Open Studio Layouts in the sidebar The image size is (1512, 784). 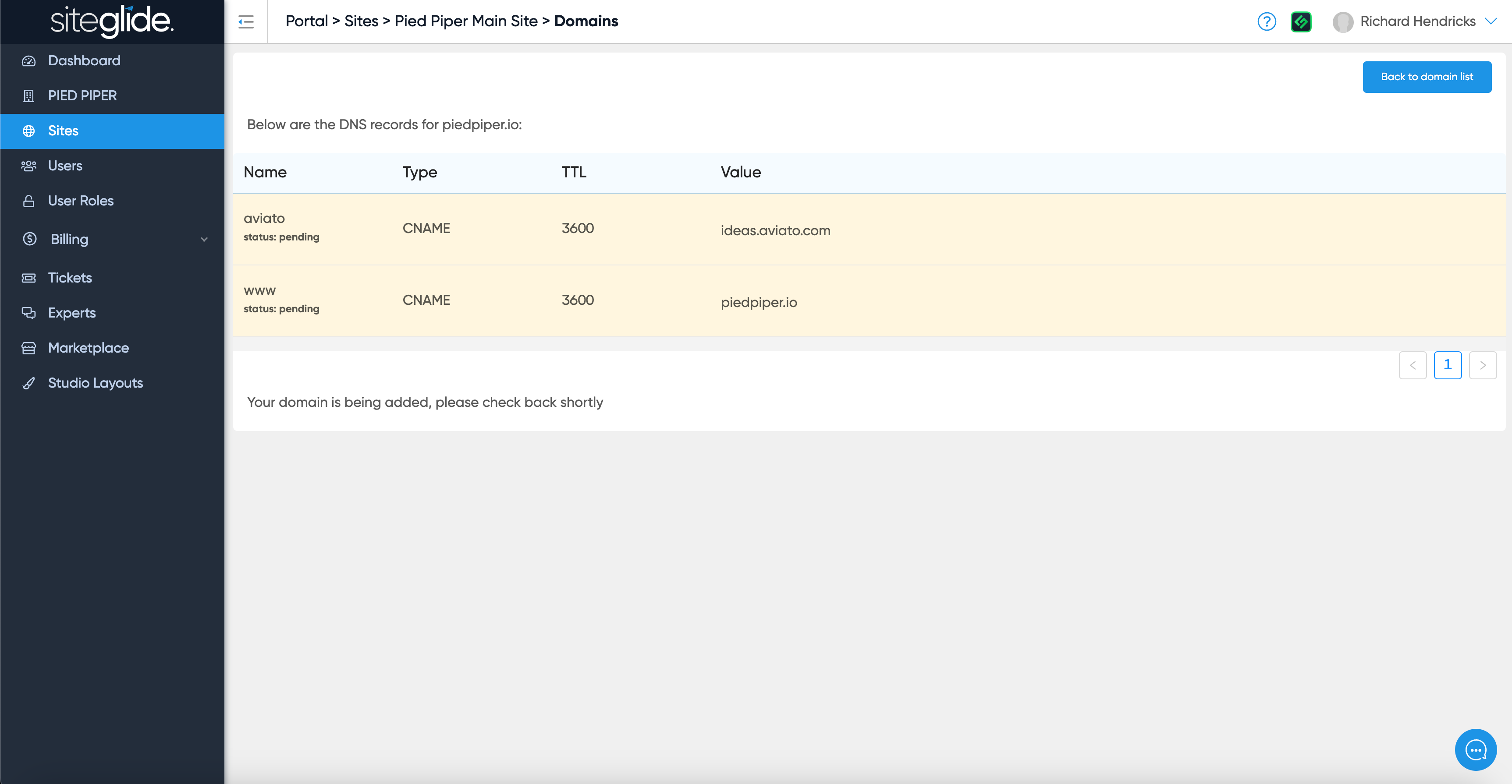pyautogui.click(x=112, y=384)
